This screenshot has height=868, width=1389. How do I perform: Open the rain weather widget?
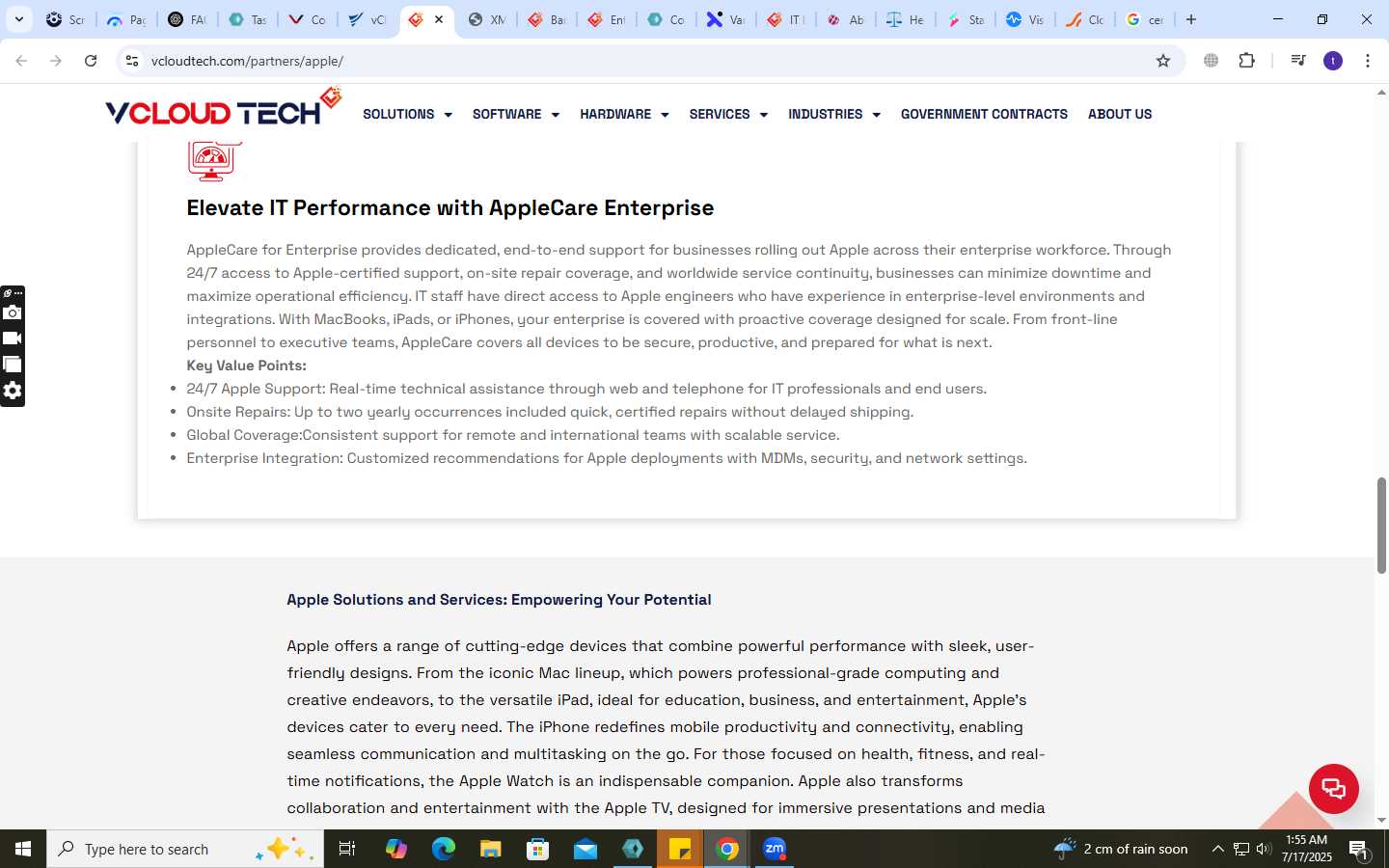coord(1121,849)
